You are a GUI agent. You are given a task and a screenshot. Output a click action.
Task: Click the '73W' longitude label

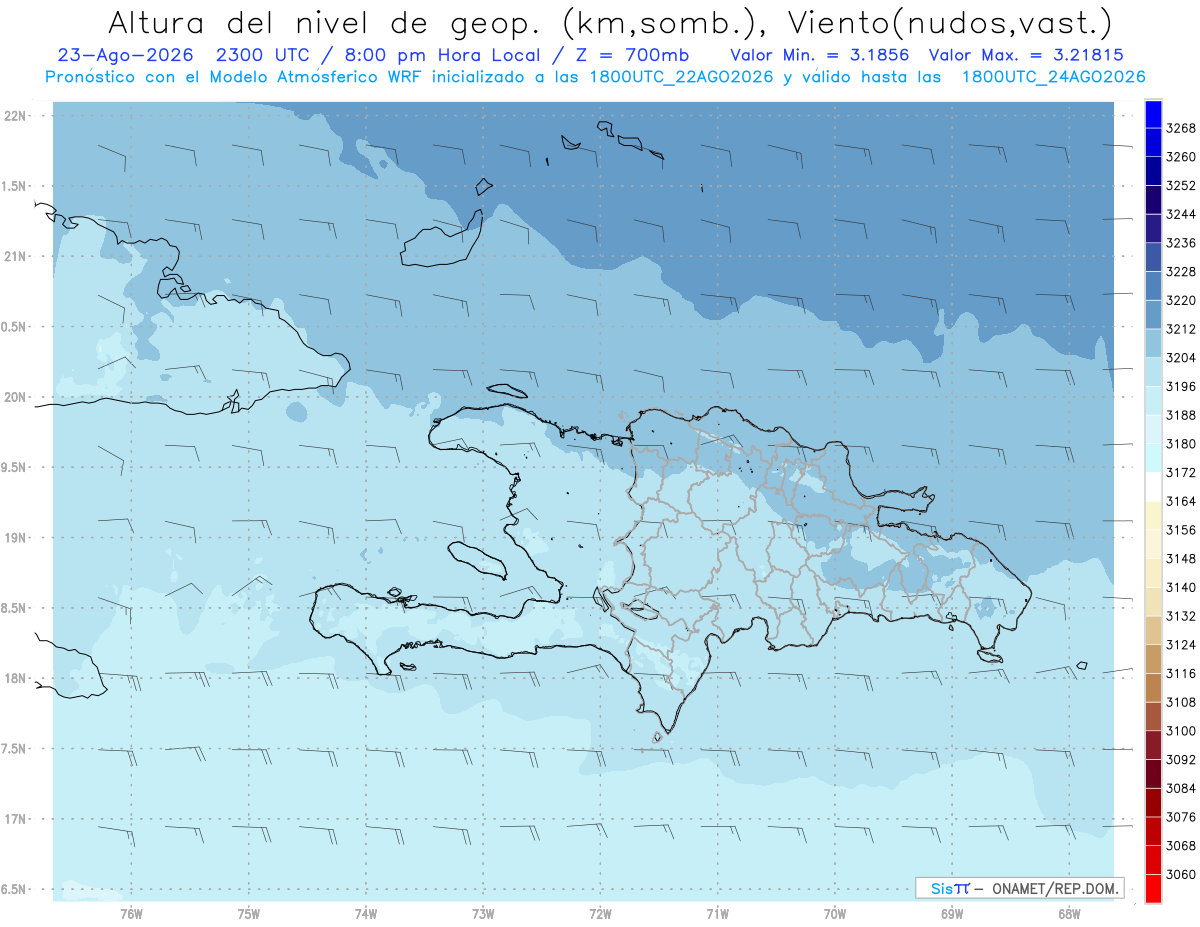pyautogui.click(x=483, y=914)
